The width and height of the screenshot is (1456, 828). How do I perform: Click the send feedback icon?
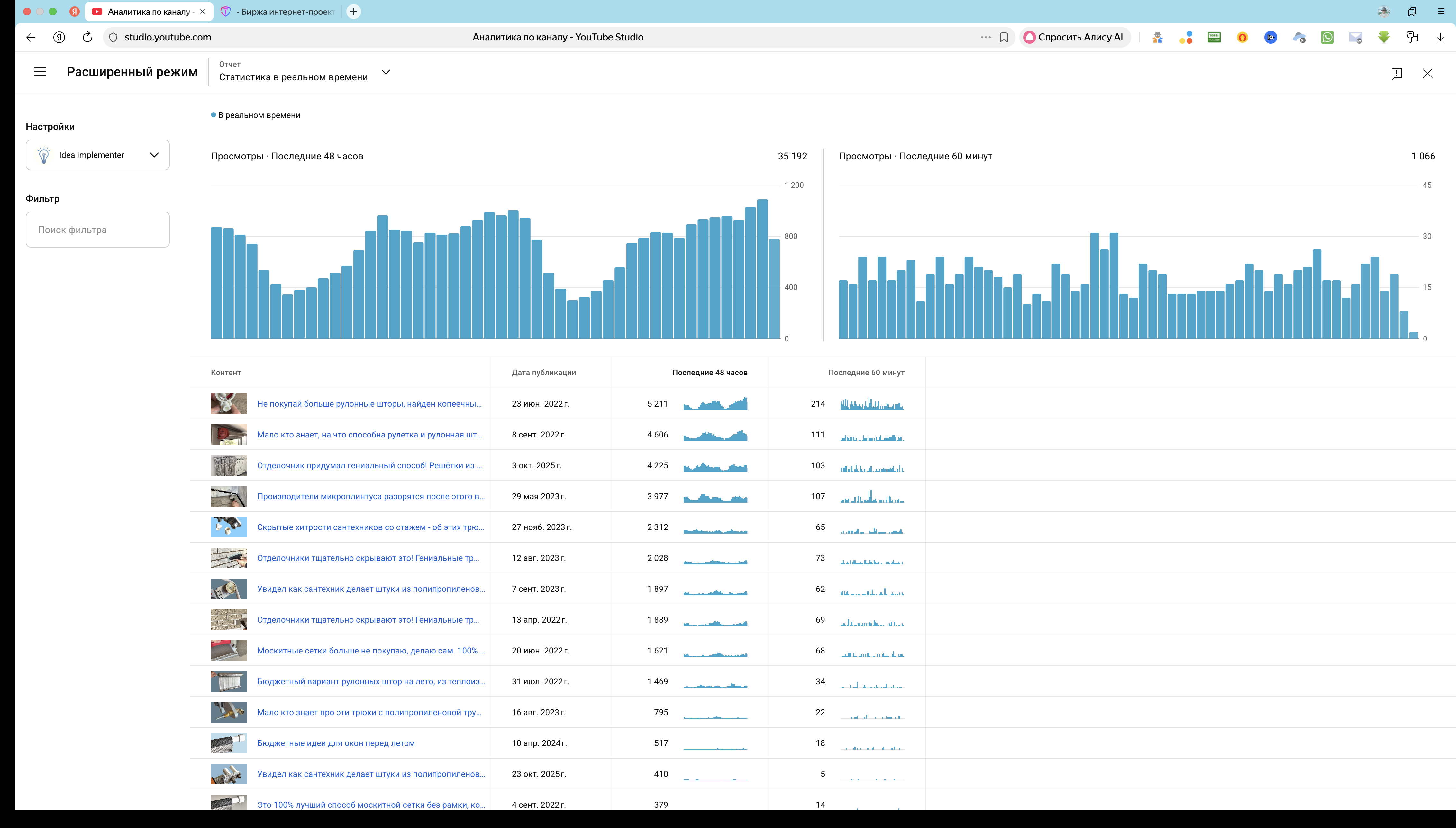(1396, 73)
